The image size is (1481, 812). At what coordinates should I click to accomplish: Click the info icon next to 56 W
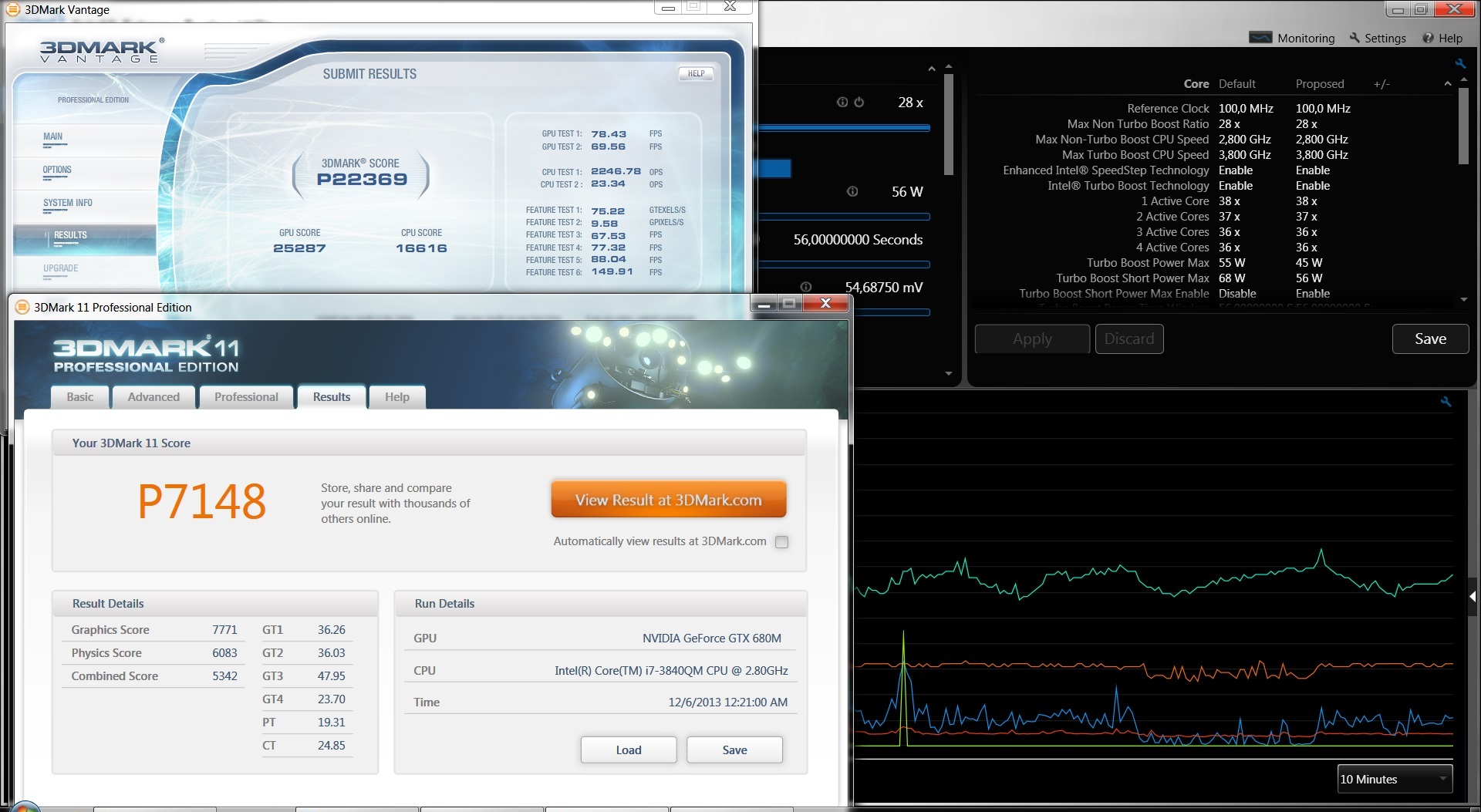(852, 192)
